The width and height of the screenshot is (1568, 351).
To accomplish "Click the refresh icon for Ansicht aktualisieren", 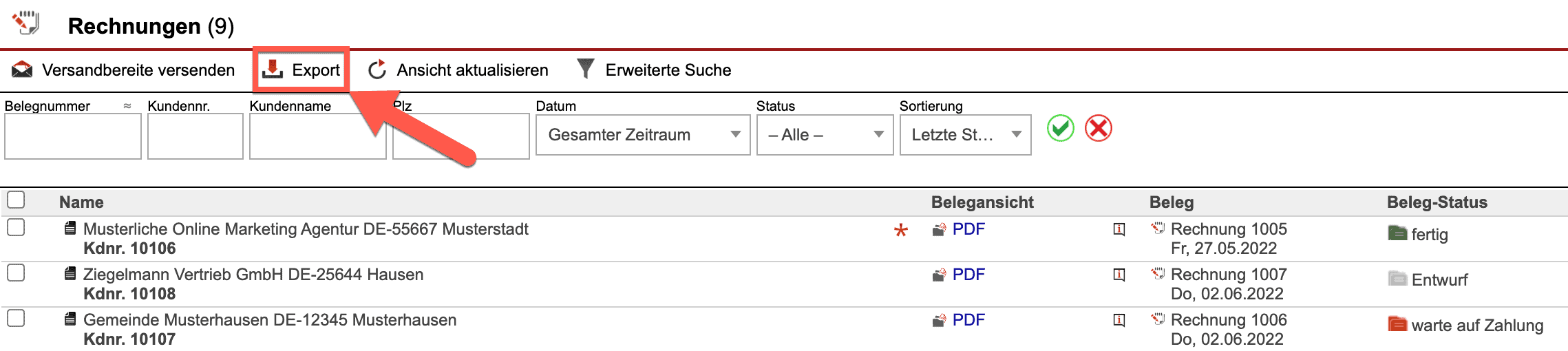I will [377, 70].
